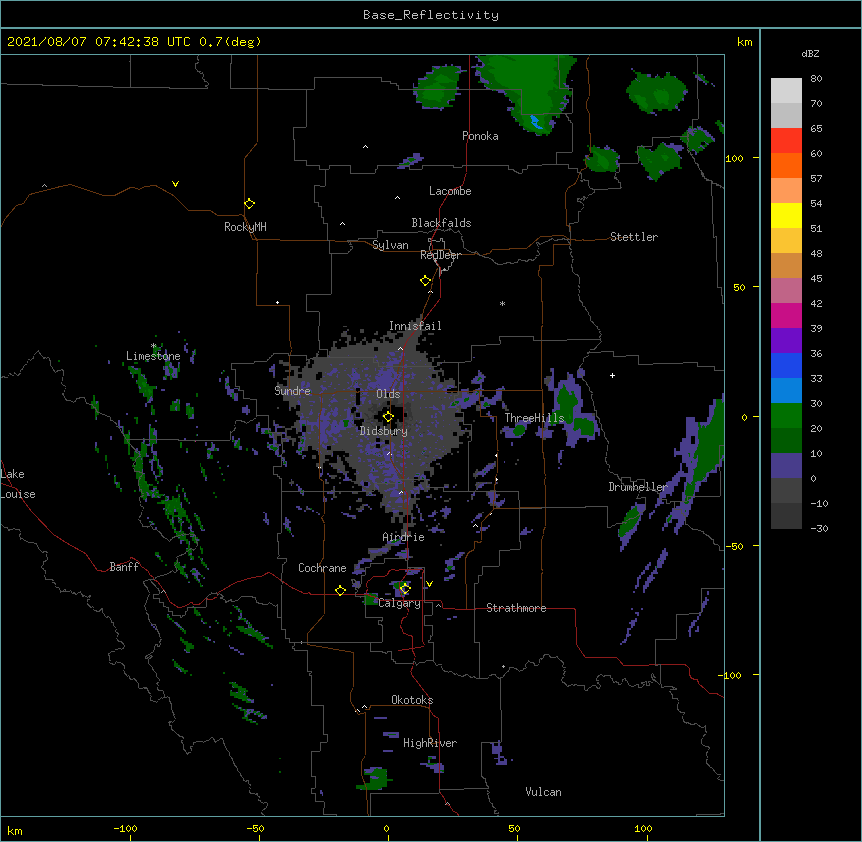Select the Vulcan label

click(543, 792)
